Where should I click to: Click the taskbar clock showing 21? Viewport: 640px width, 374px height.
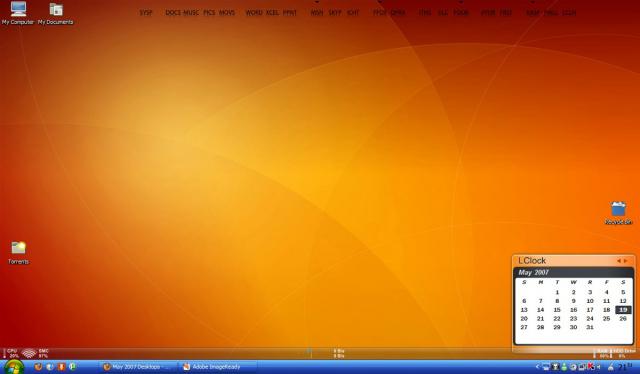point(625,367)
